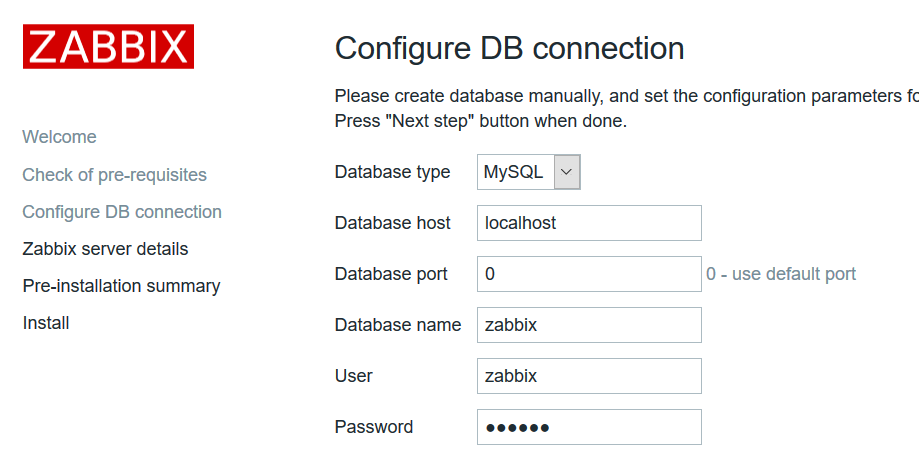Click the User input field
Screen dimensions: 919x472
point(589,376)
